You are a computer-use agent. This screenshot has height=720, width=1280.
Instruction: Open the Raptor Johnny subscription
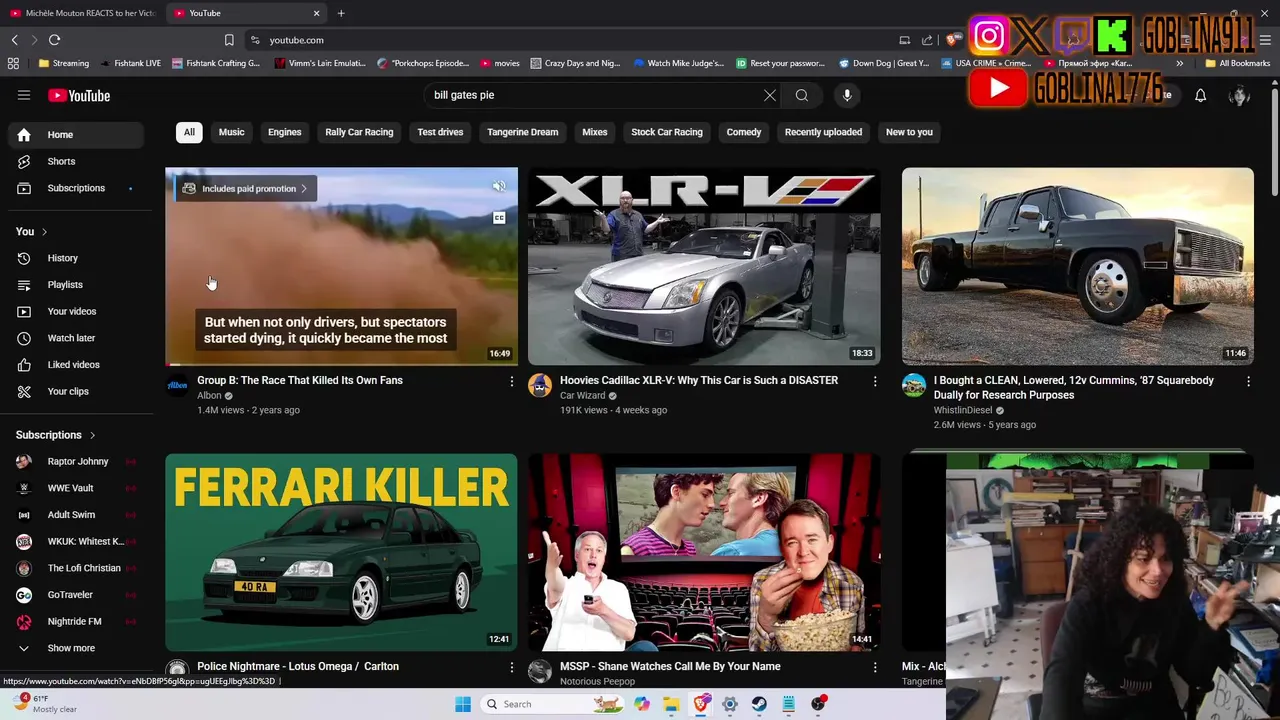[x=76, y=461]
